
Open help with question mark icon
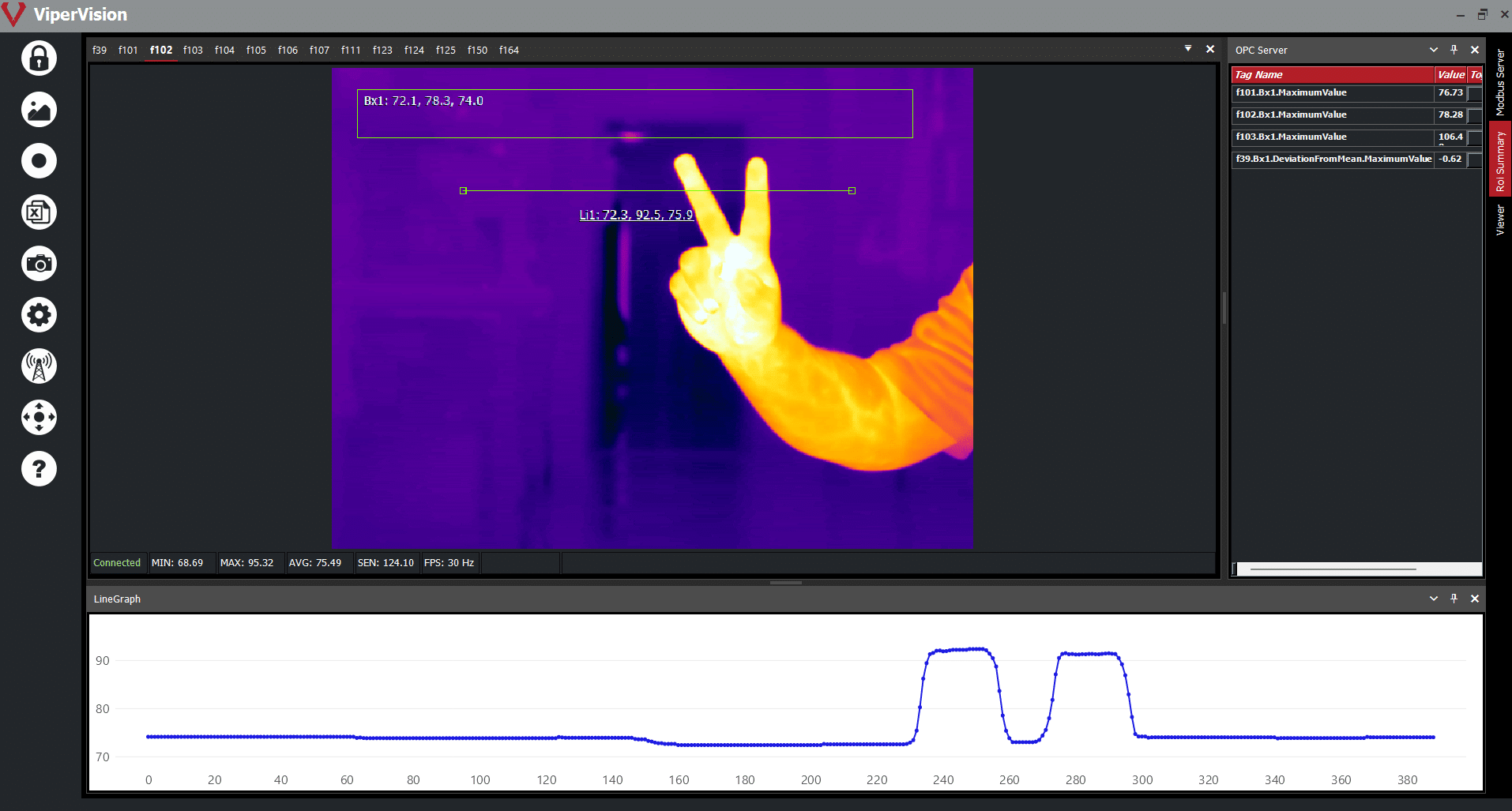click(39, 469)
